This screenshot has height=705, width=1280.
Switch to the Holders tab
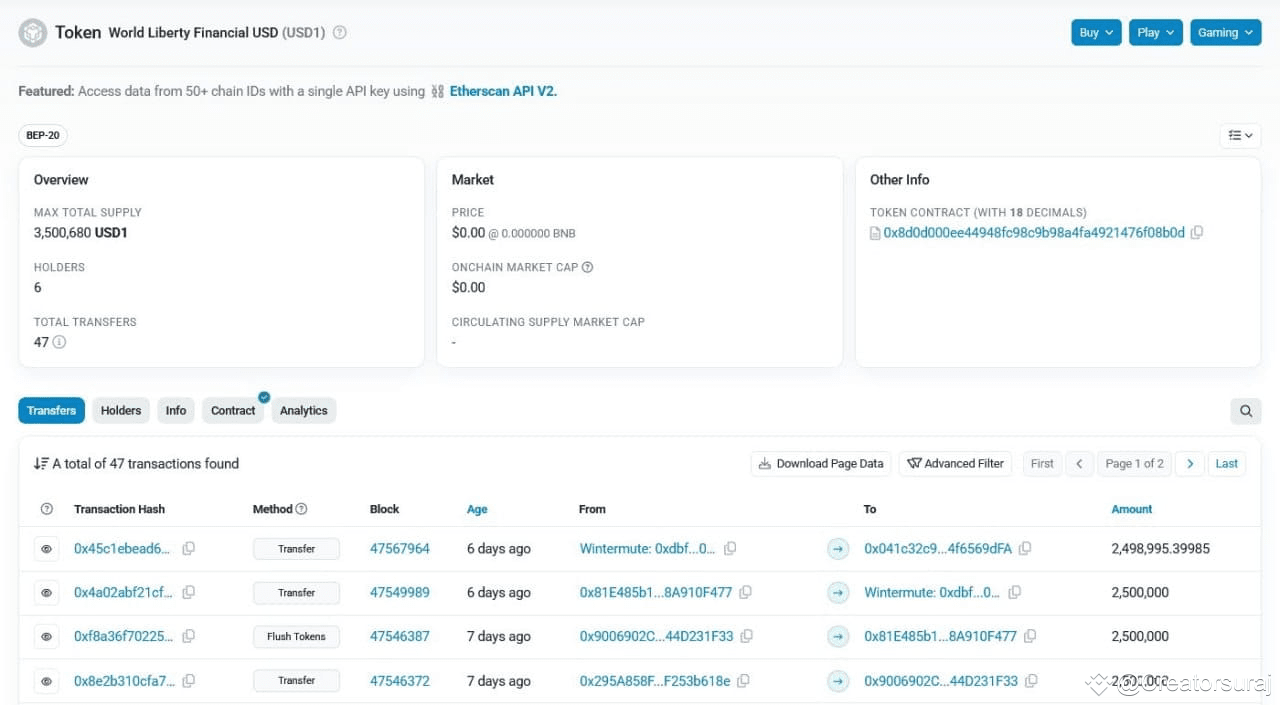click(x=121, y=410)
